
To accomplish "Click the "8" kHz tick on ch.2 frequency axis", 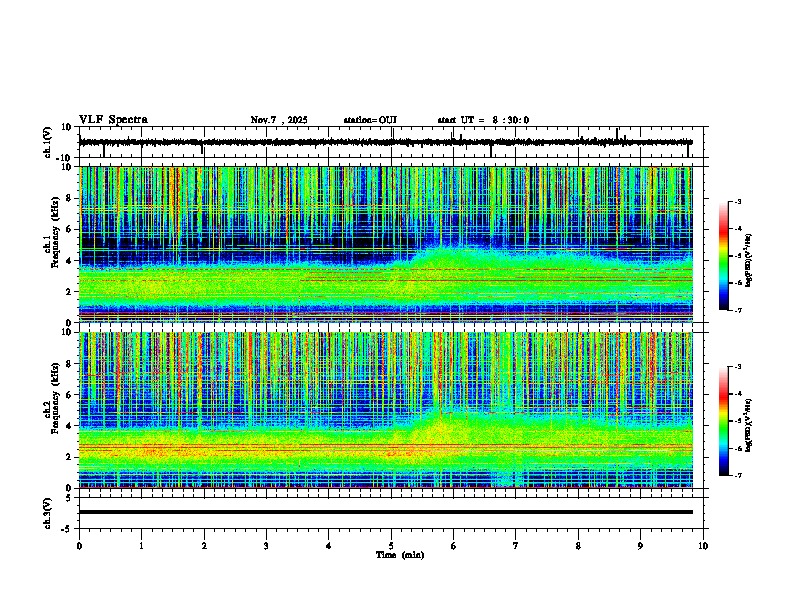I will (x=69, y=364).
